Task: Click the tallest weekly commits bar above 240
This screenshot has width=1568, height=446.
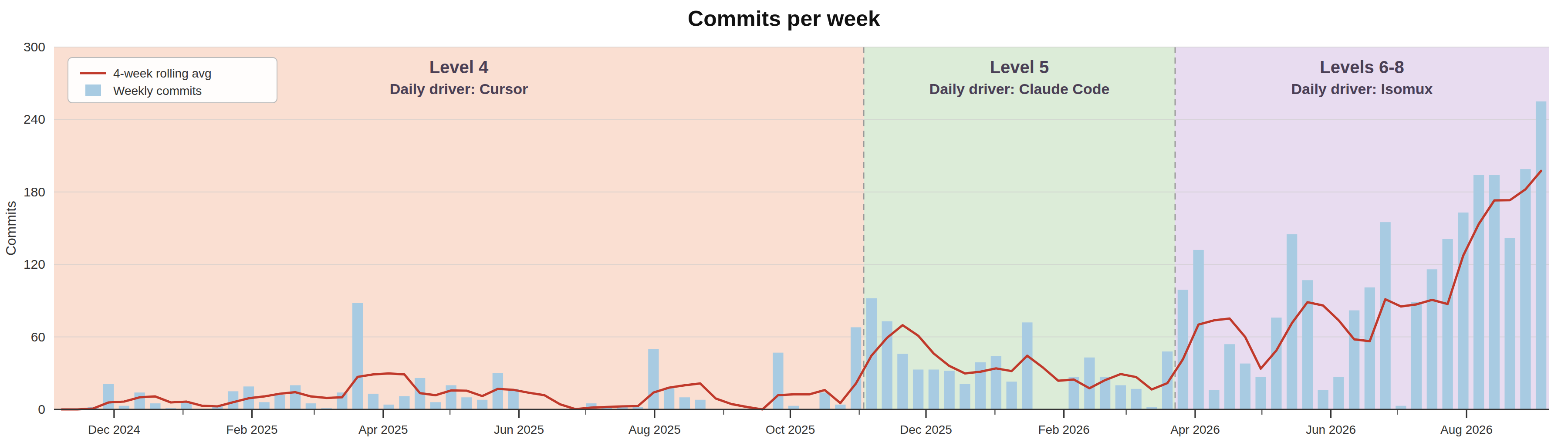Action: point(1541,256)
